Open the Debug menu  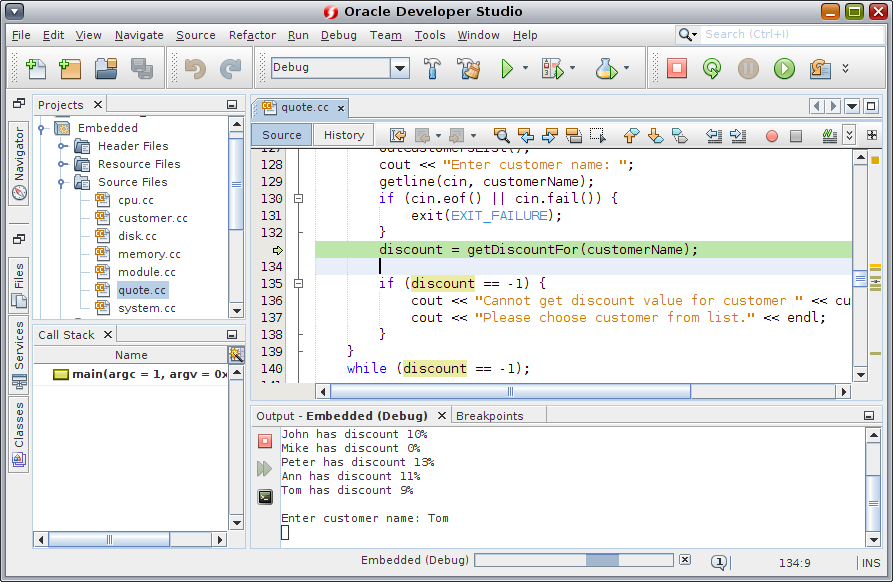(338, 35)
